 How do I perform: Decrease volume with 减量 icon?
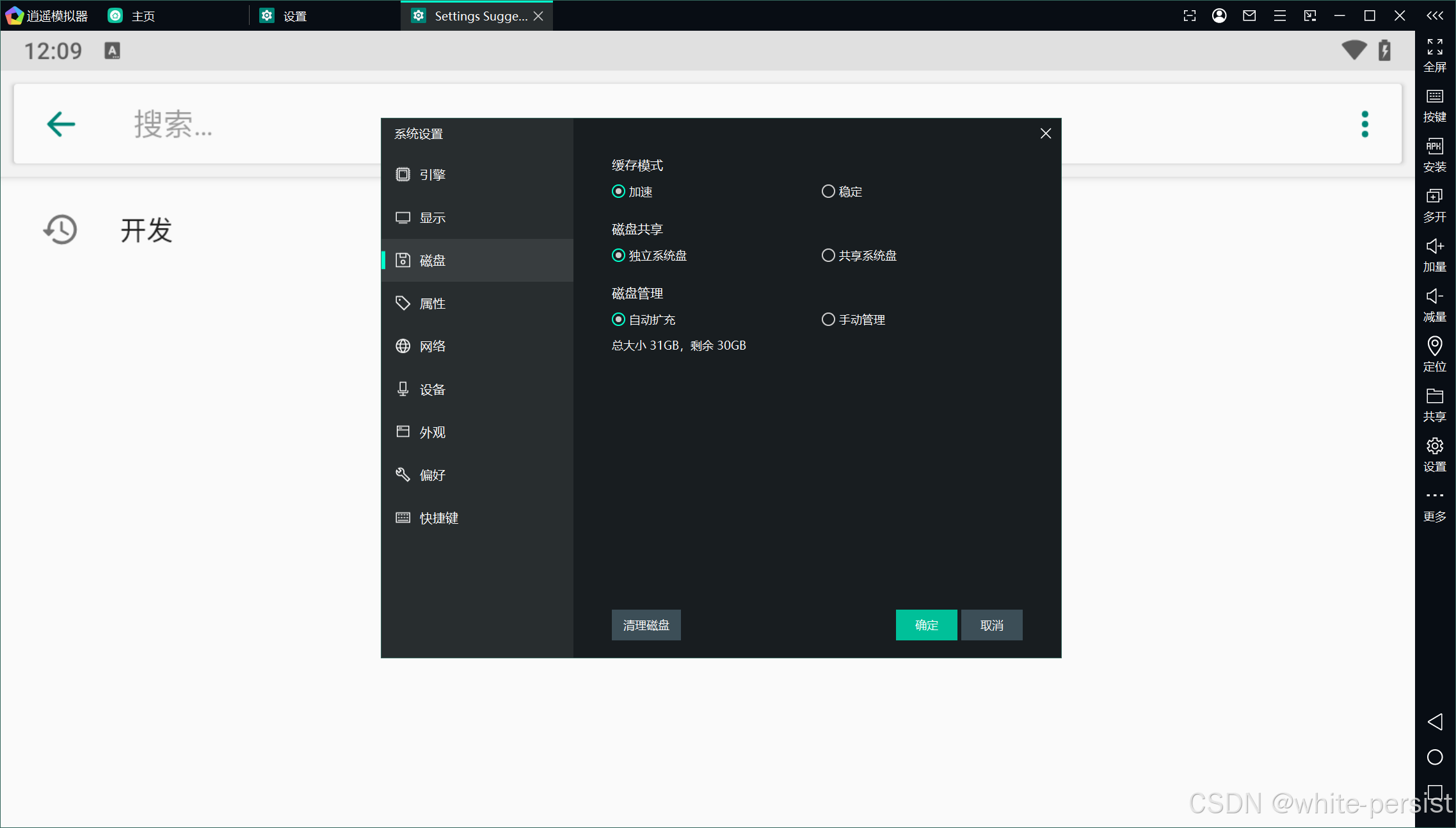(x=1434, y=304)
